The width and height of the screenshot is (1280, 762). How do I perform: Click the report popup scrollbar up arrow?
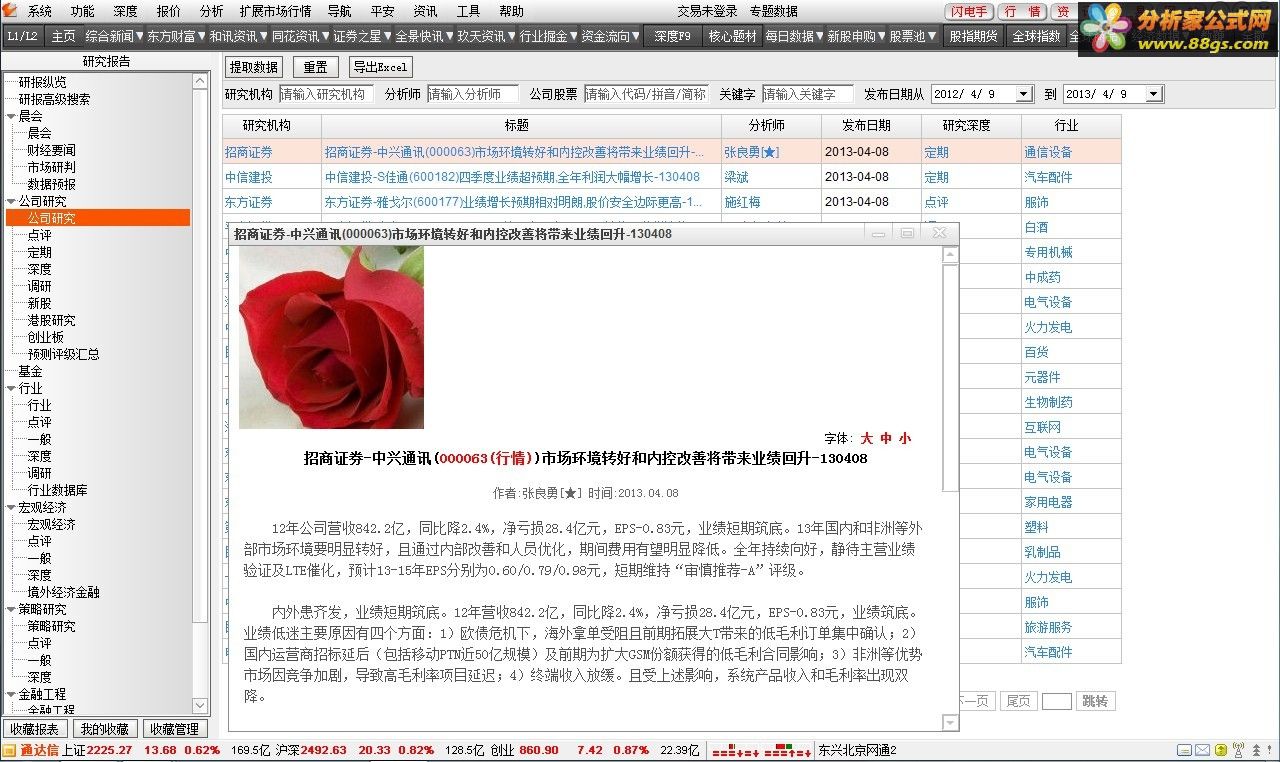pyautogui.click(x=950, y=254)
